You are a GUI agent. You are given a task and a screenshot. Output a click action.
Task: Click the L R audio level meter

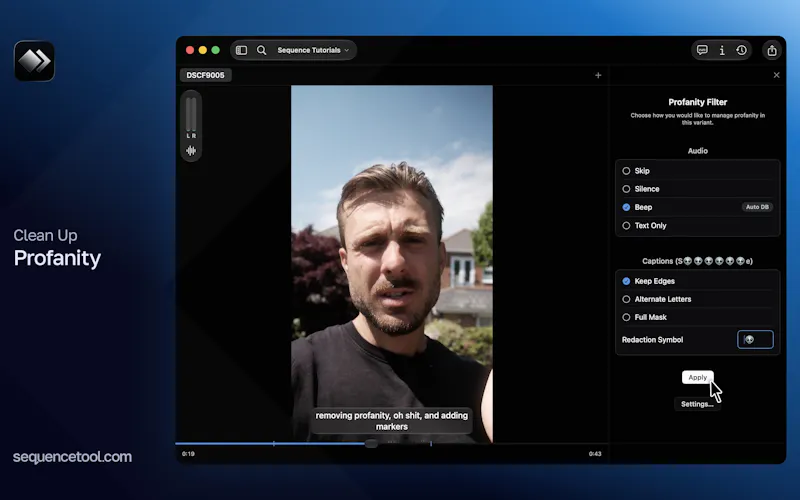tap(191, 117)
